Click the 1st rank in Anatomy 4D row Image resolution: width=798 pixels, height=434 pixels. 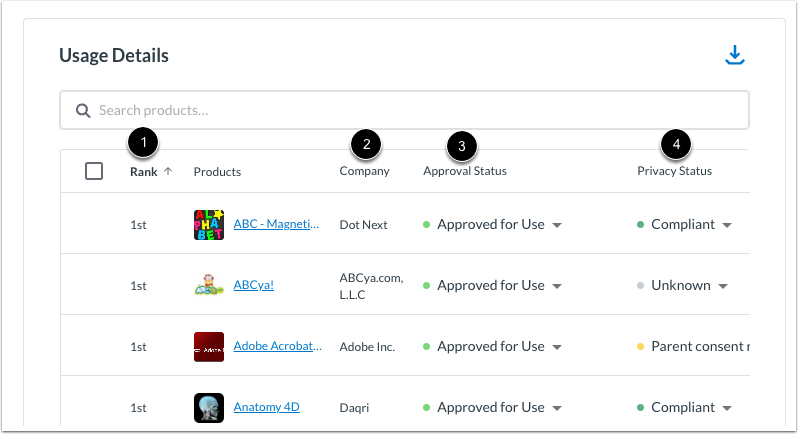[138, 408]
